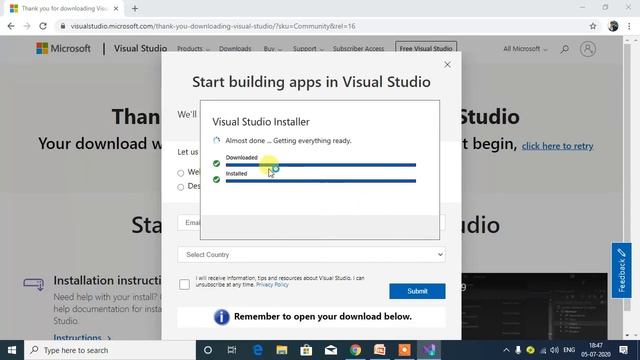Reload the page with refresh icon
This screenshot has height=360, width=640.
pos(43,26)
